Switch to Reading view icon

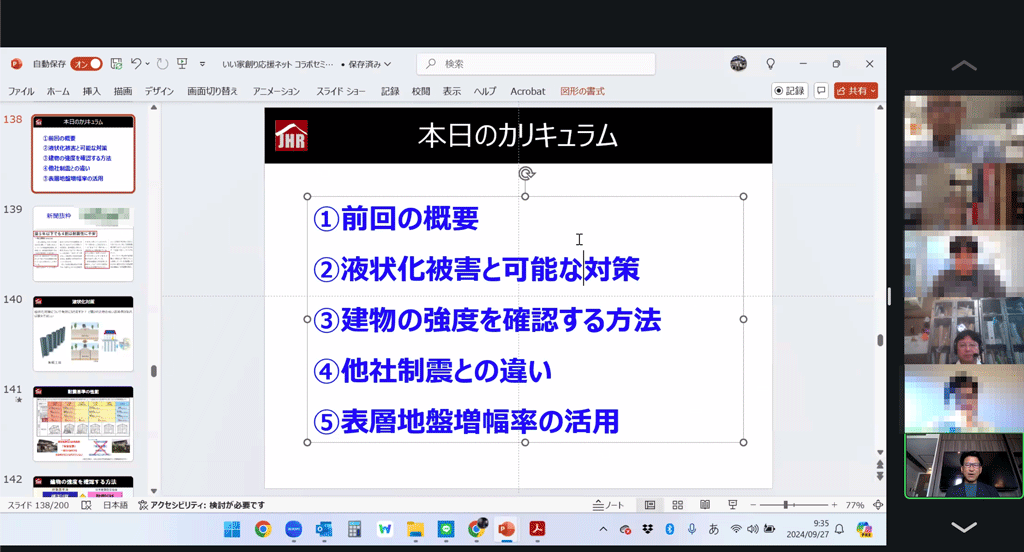(x=705, y=505)
